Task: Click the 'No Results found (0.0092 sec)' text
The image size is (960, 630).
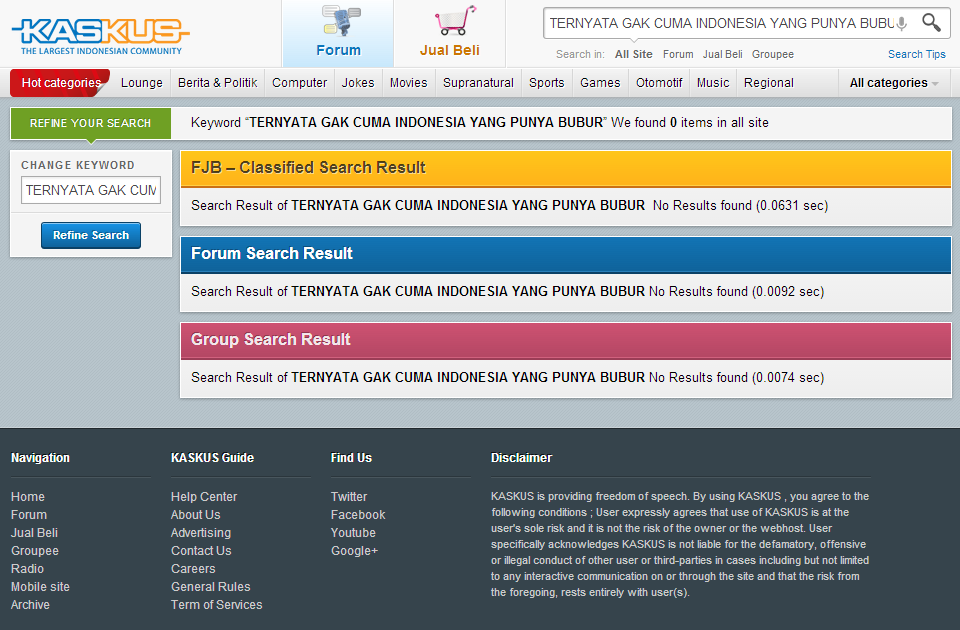Action: [x=737, y=291]
